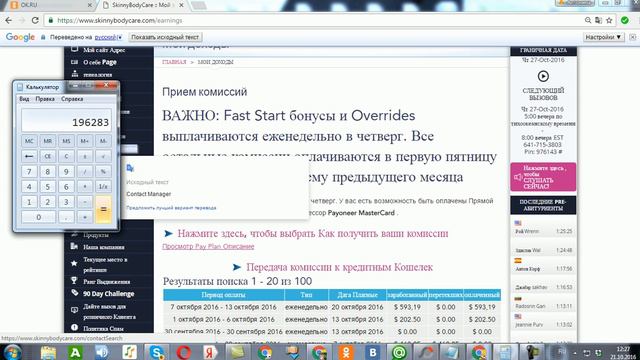Reload the page with the refresh icon
The image size is (640, 360).
pyautogui.click(x=35, y=20)
